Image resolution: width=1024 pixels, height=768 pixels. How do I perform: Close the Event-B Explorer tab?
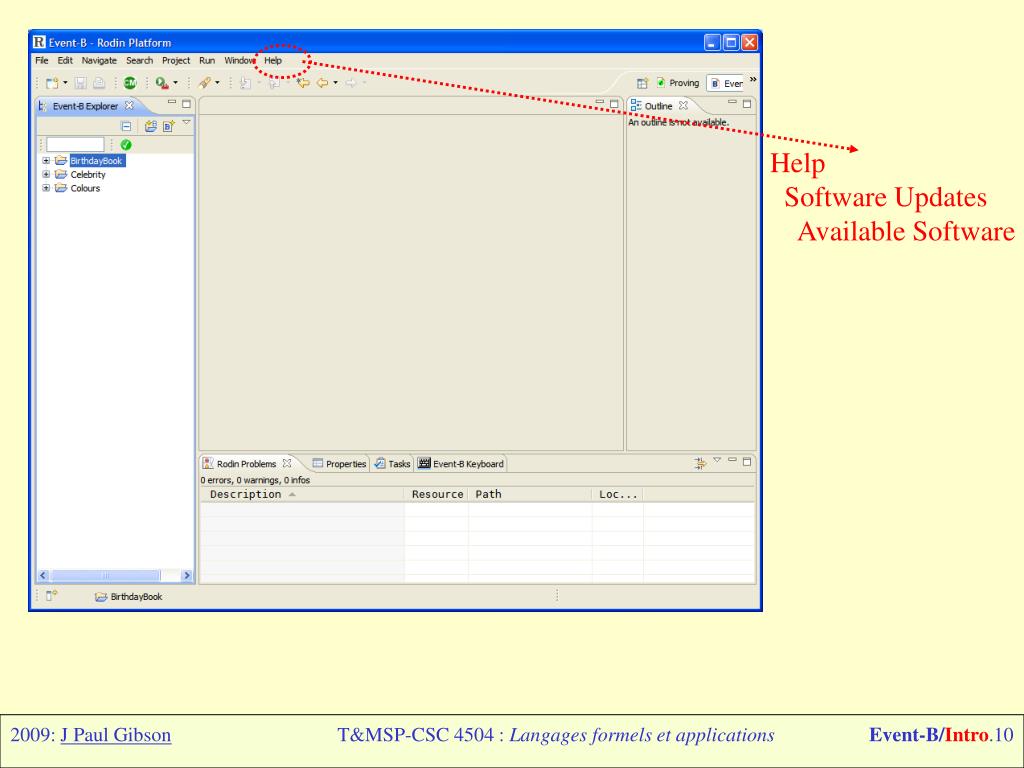(x=129, y=105)
